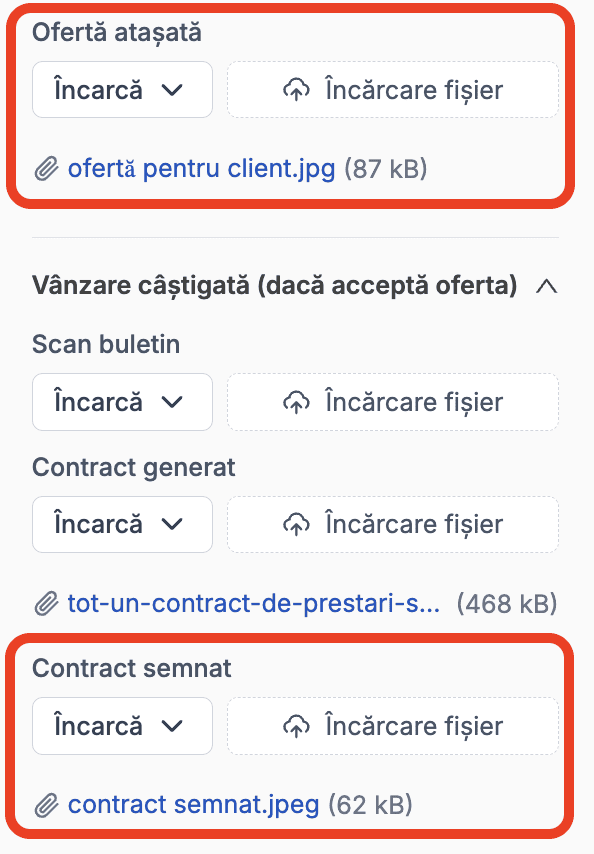Open ofertă pentru client.jpg attachment link

(x=201, y=168)
